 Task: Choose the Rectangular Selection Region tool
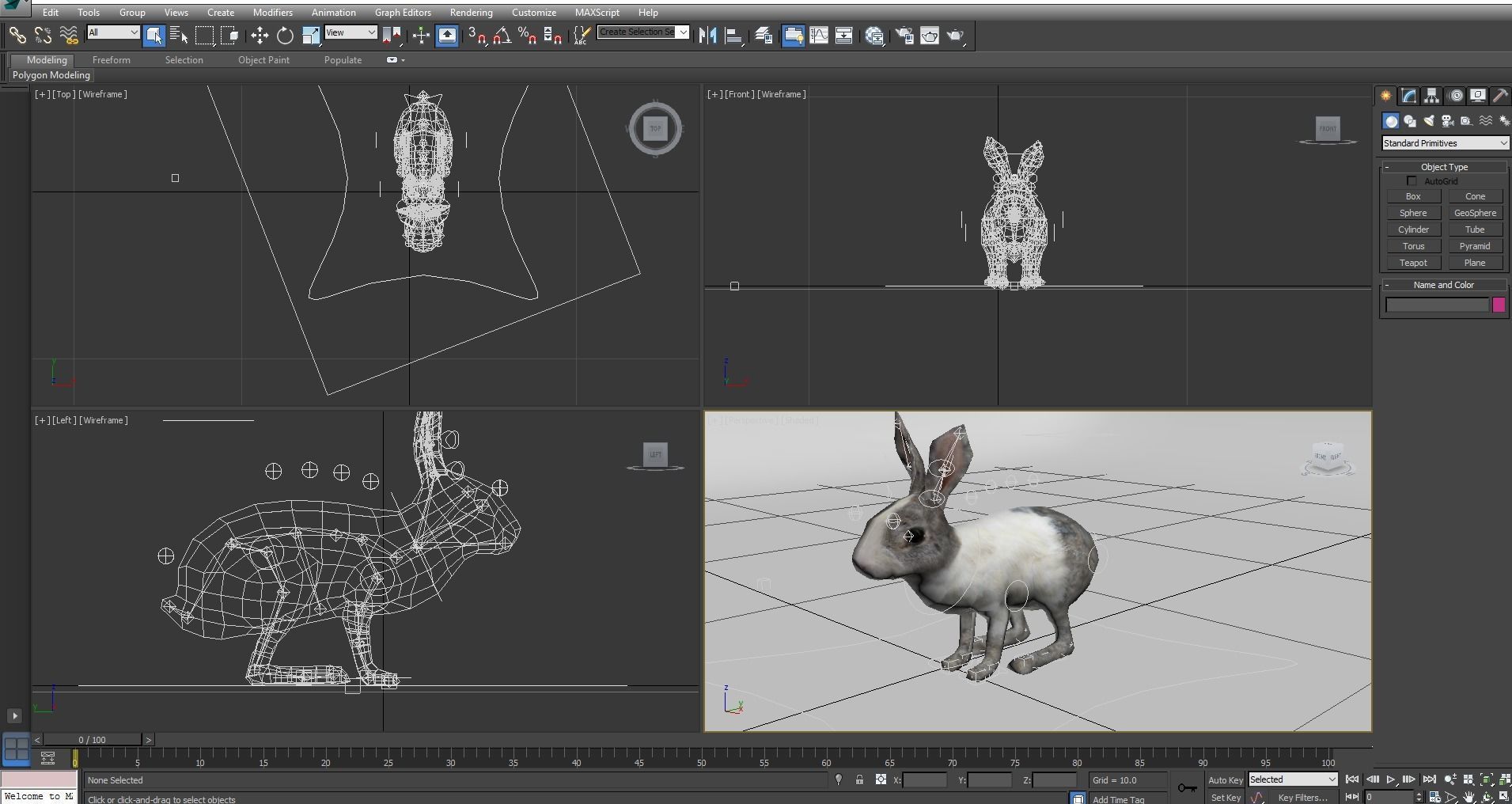coord(205,35)
